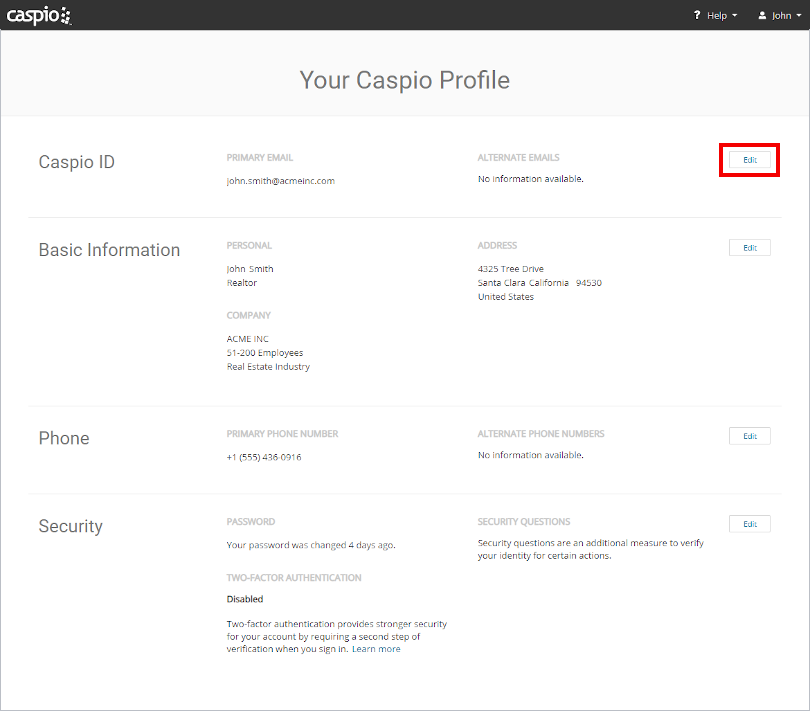Screen dimensions: 810x711
Task: Click the password changed 4 days ago text
Action: point(311,545)
